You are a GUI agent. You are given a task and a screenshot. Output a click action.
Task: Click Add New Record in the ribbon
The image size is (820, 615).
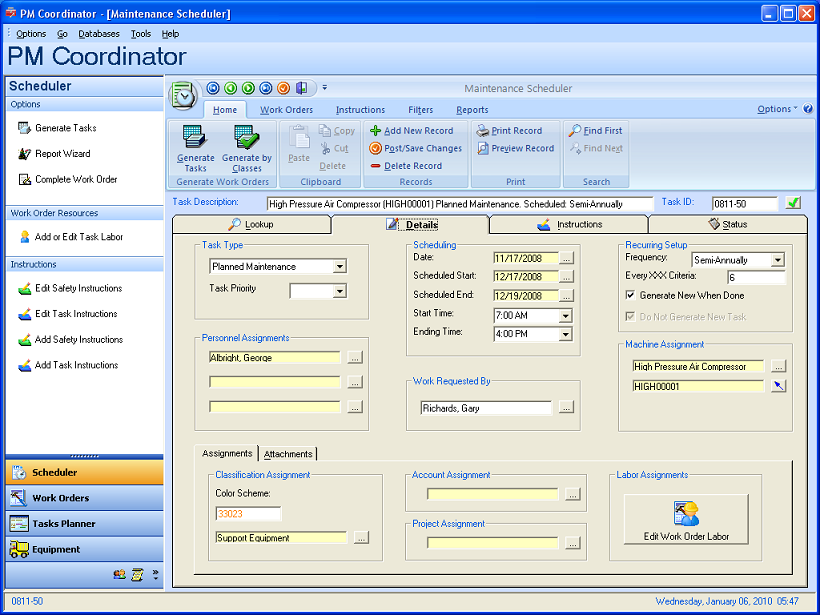[412, 131]
